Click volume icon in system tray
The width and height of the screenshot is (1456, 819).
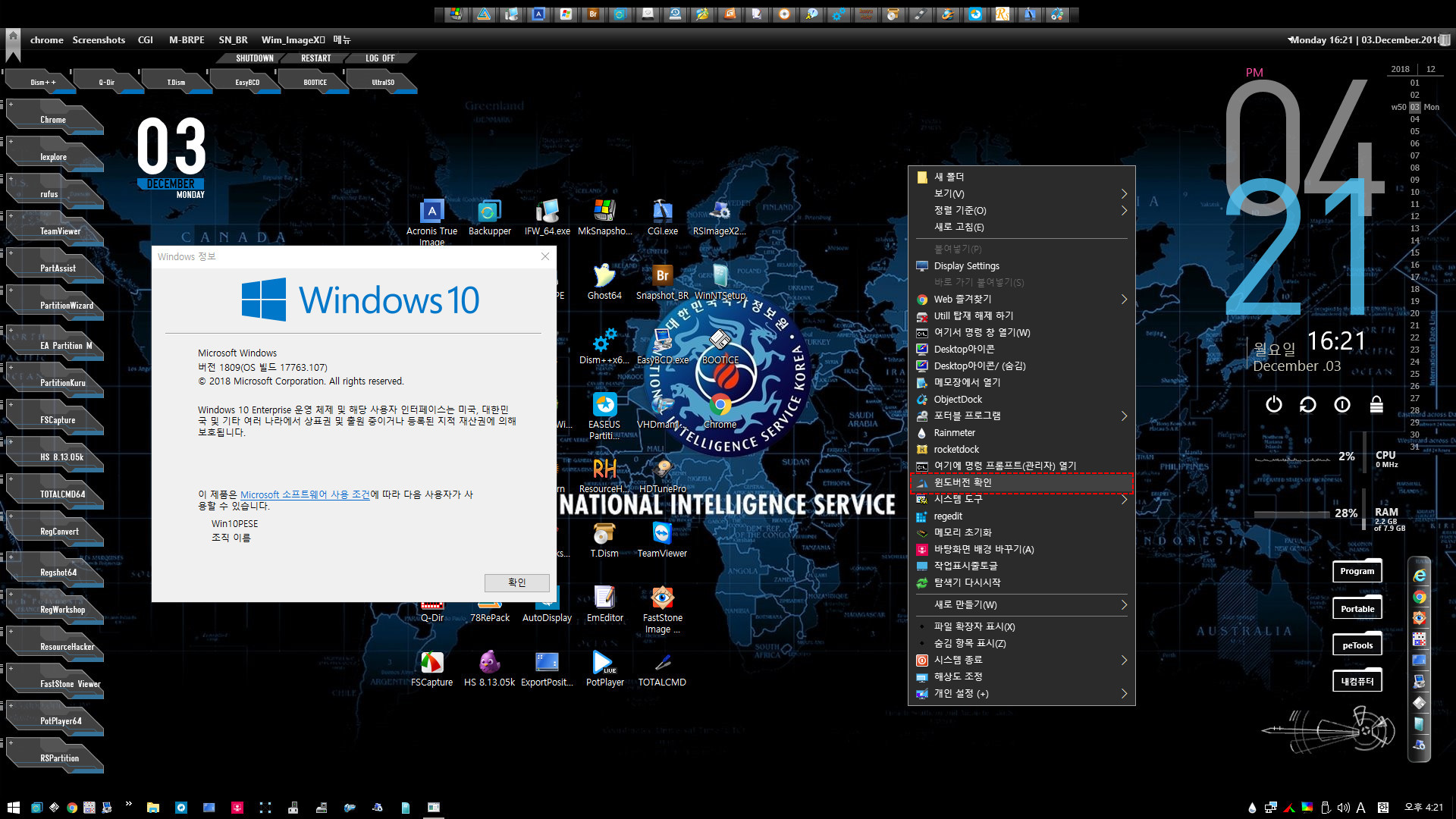(x=1342, y=808)
